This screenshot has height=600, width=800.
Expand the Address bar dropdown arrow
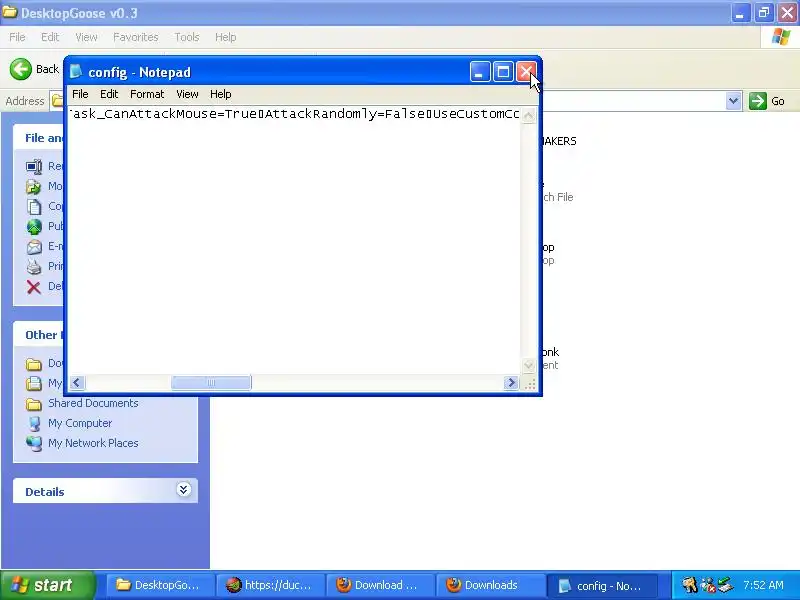(733, 101)
